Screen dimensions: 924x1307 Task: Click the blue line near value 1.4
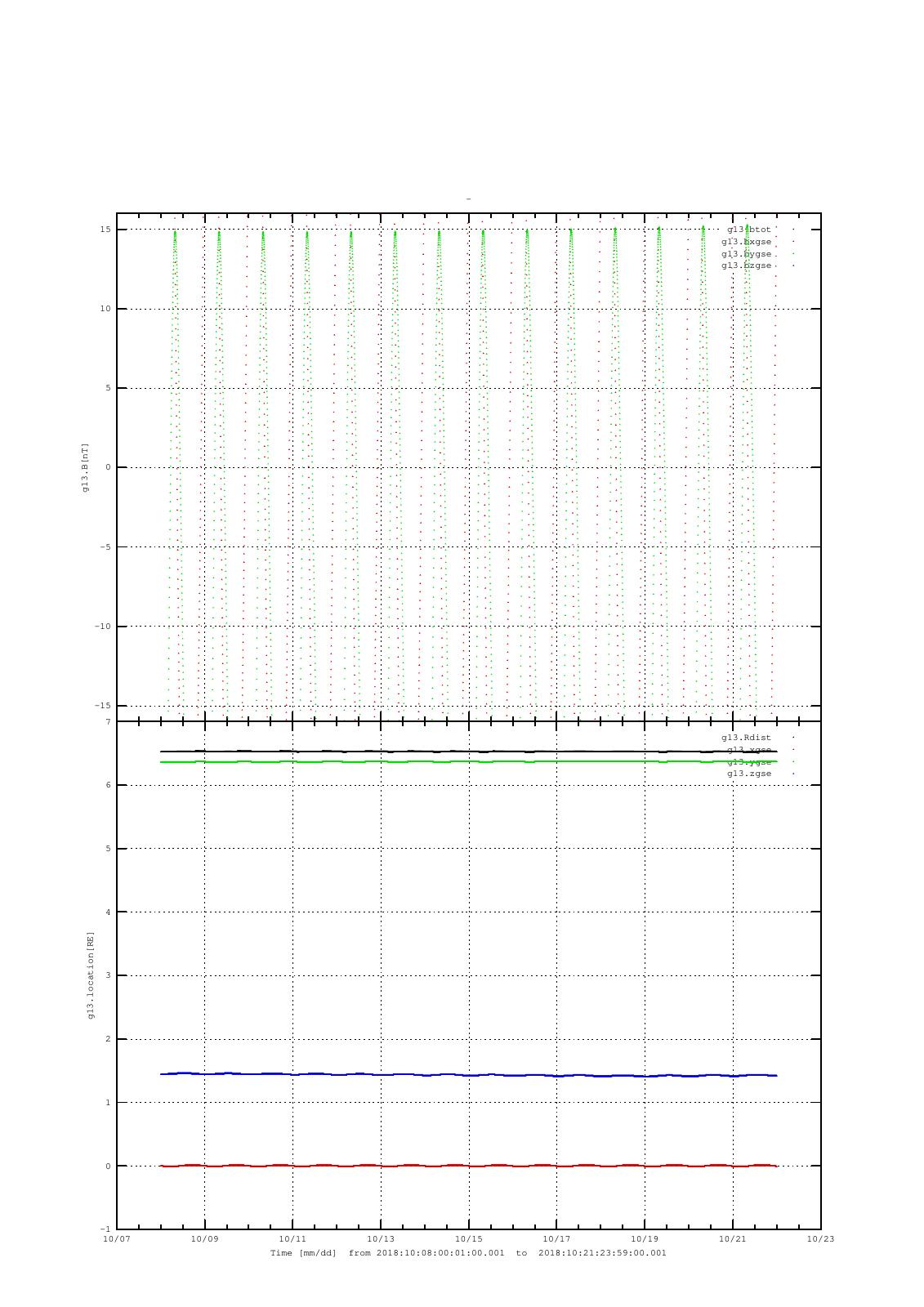click(468, 1075)
